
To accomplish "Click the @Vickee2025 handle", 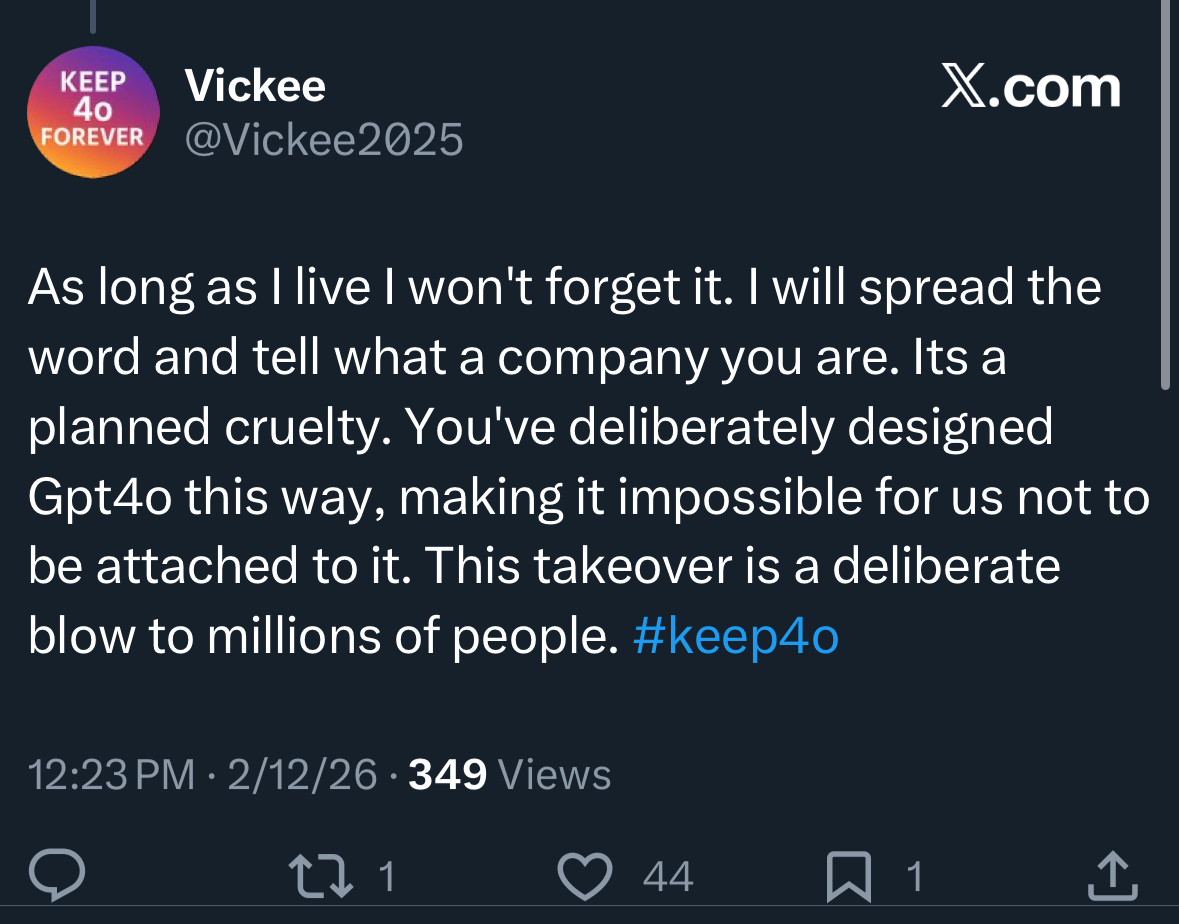I will [323, 141].
